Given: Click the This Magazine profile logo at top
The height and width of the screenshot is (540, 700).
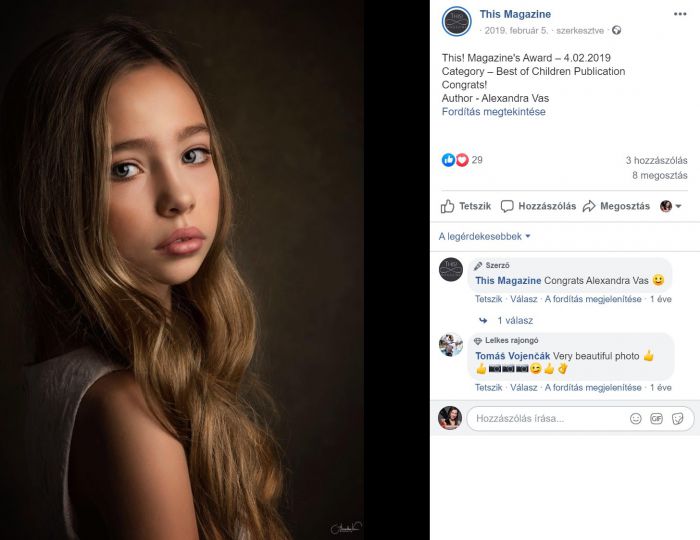Looking at the screenshot, I should 456,21.
